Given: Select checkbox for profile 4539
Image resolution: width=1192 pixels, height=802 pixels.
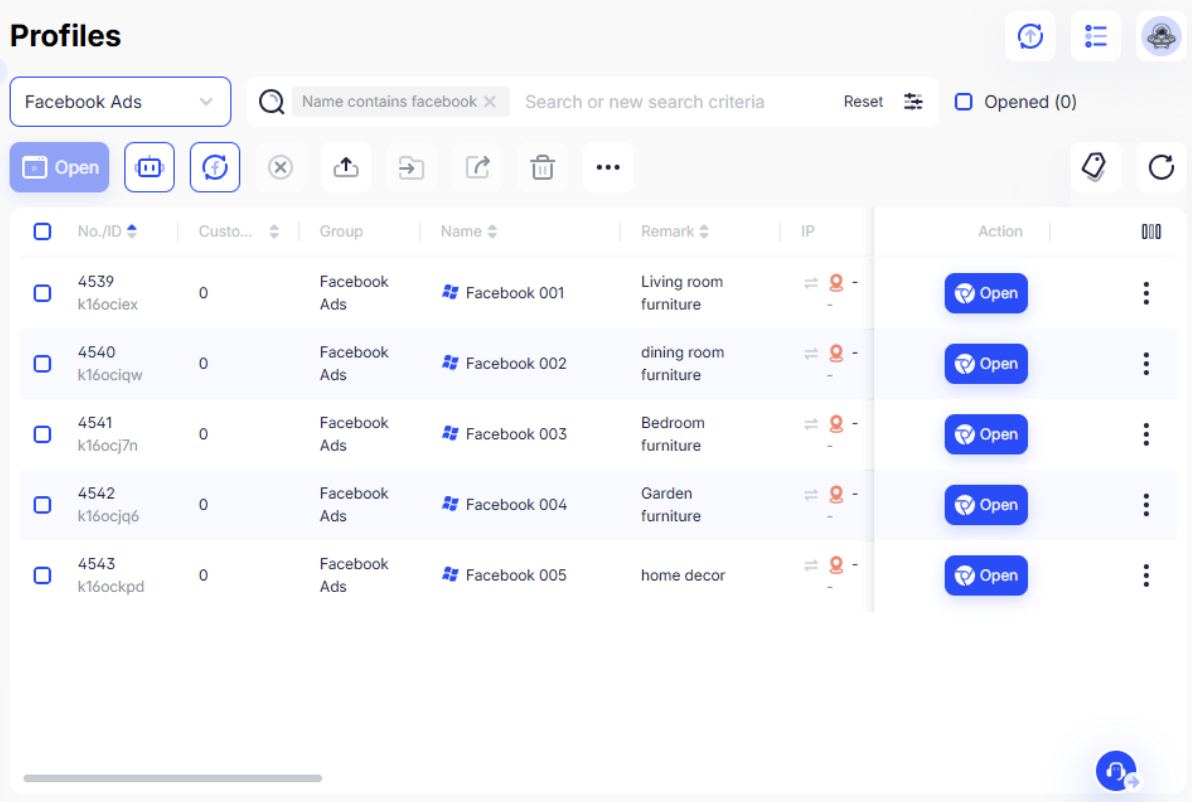Looking at the screenshot, I should pos(42,293).
